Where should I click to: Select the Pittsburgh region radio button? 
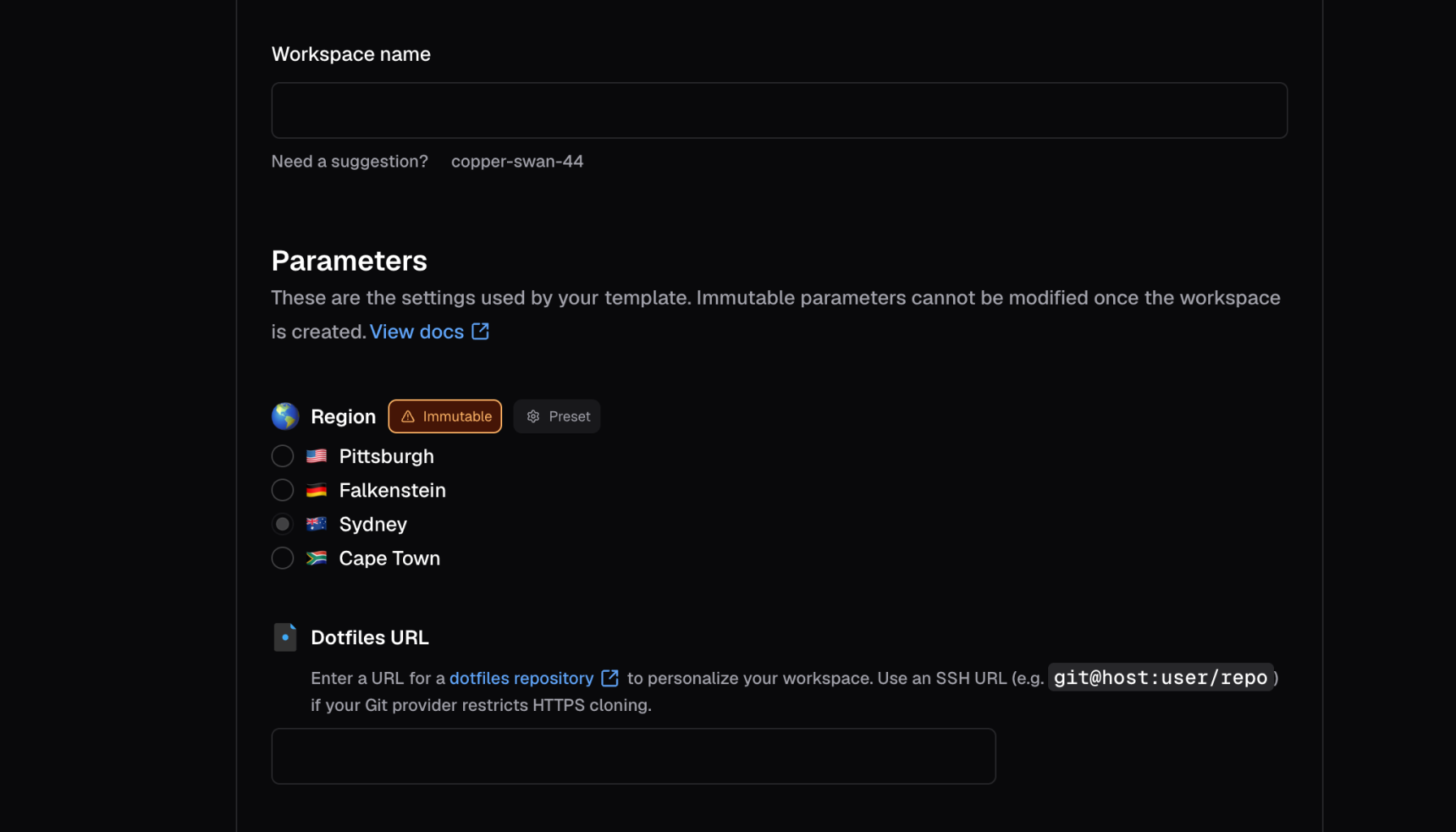pyautogui.click(x=283, y=457)
